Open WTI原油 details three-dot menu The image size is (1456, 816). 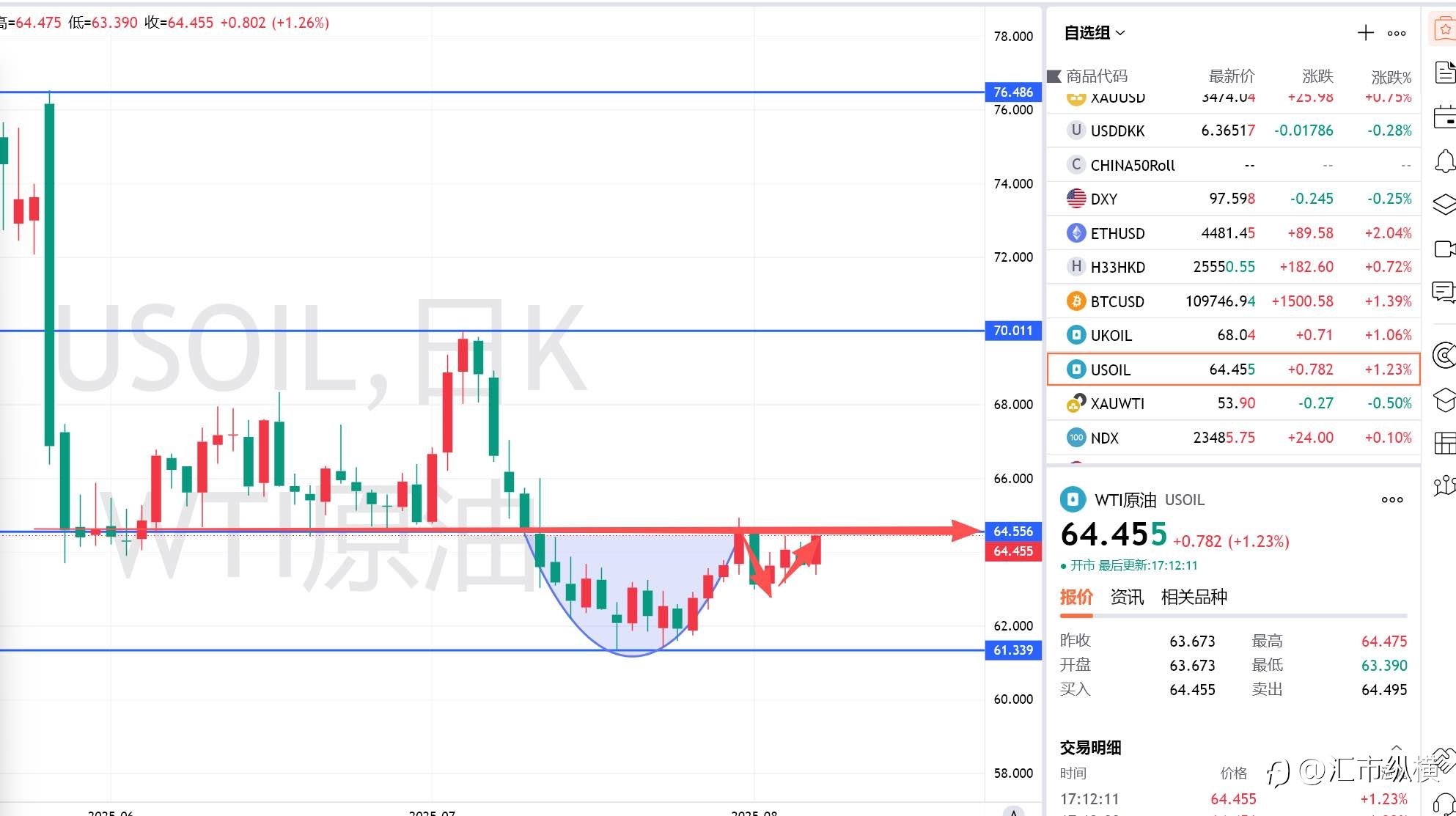(x=1391, y=499)
